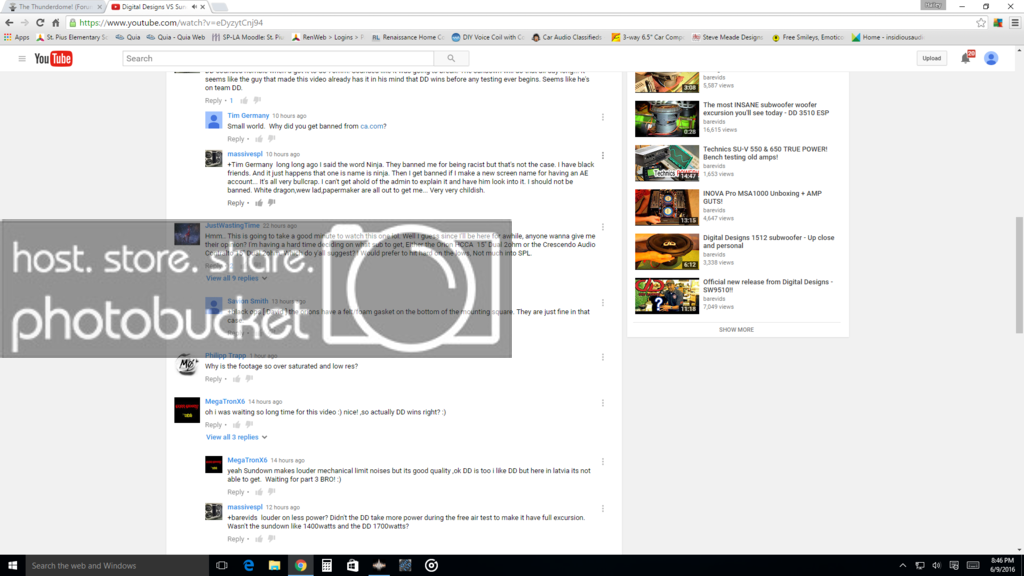Like Philipp Trapp's comment
The height and width of the screenshot is (576, 1024).
pyautogui.click(x=236, y=379)
